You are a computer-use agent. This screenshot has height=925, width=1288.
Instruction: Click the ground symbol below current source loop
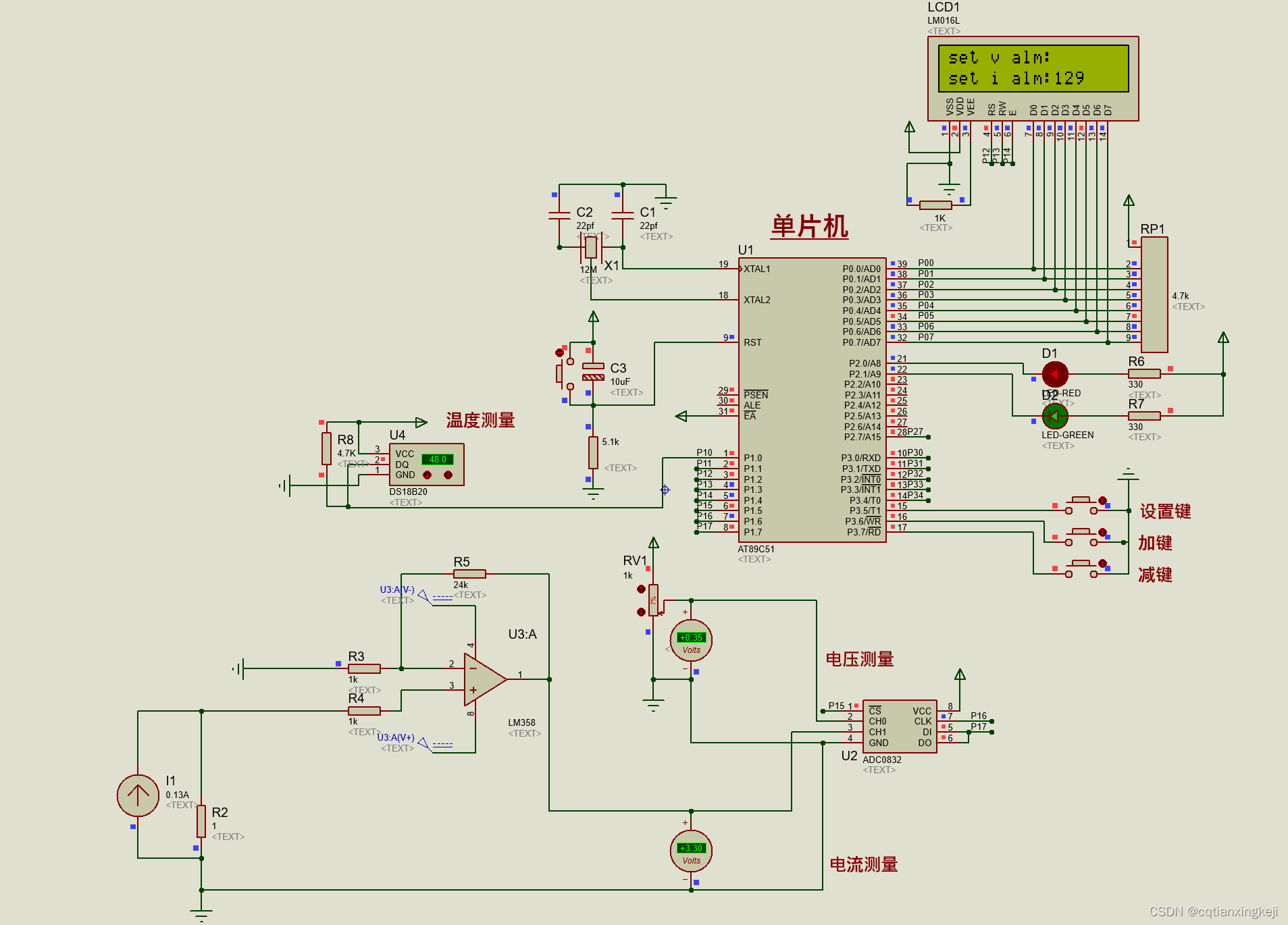201,915
